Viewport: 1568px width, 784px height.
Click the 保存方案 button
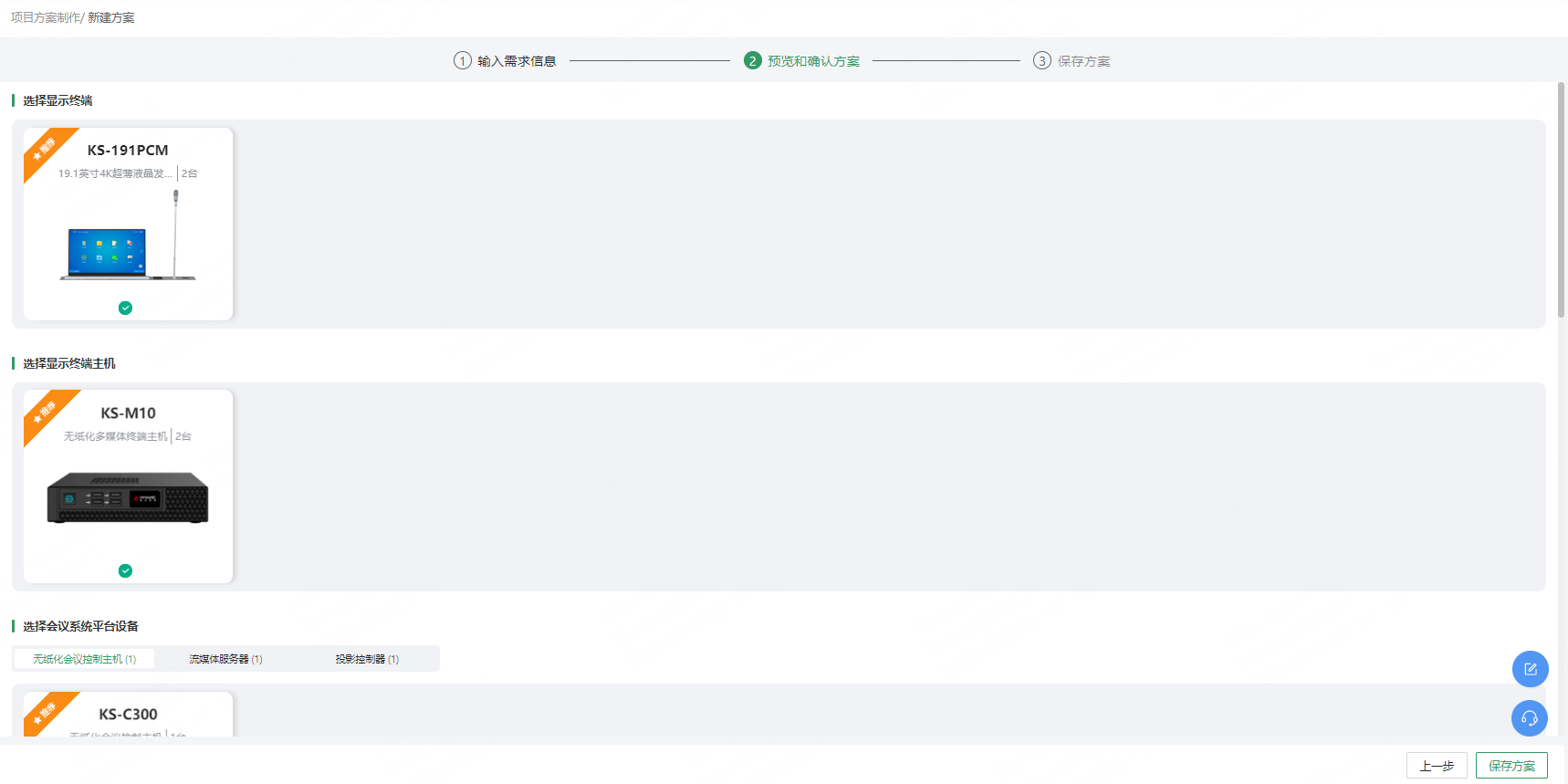point(1511,766)
